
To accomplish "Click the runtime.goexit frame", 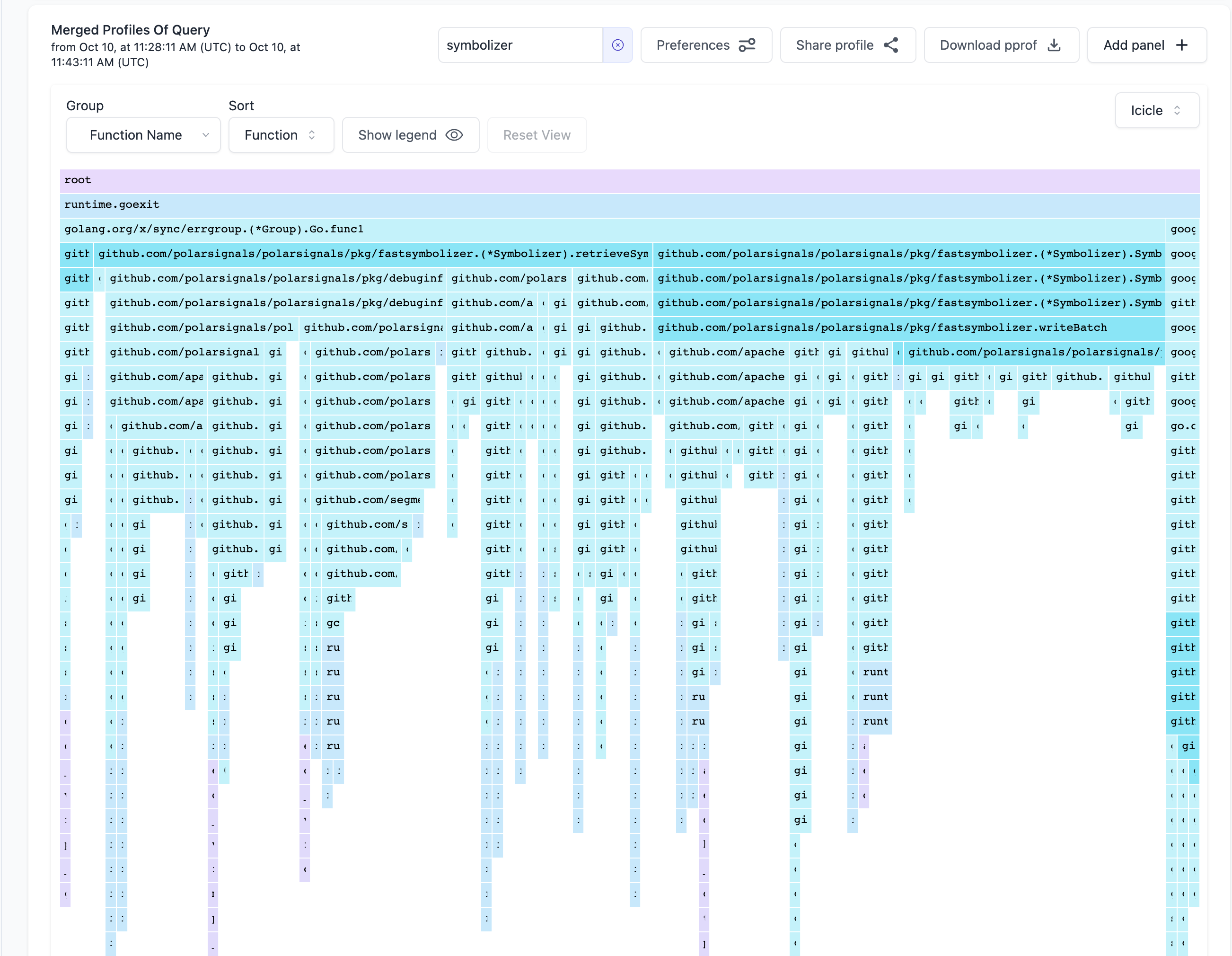I will pyautogui.click(x=629, y=204).
